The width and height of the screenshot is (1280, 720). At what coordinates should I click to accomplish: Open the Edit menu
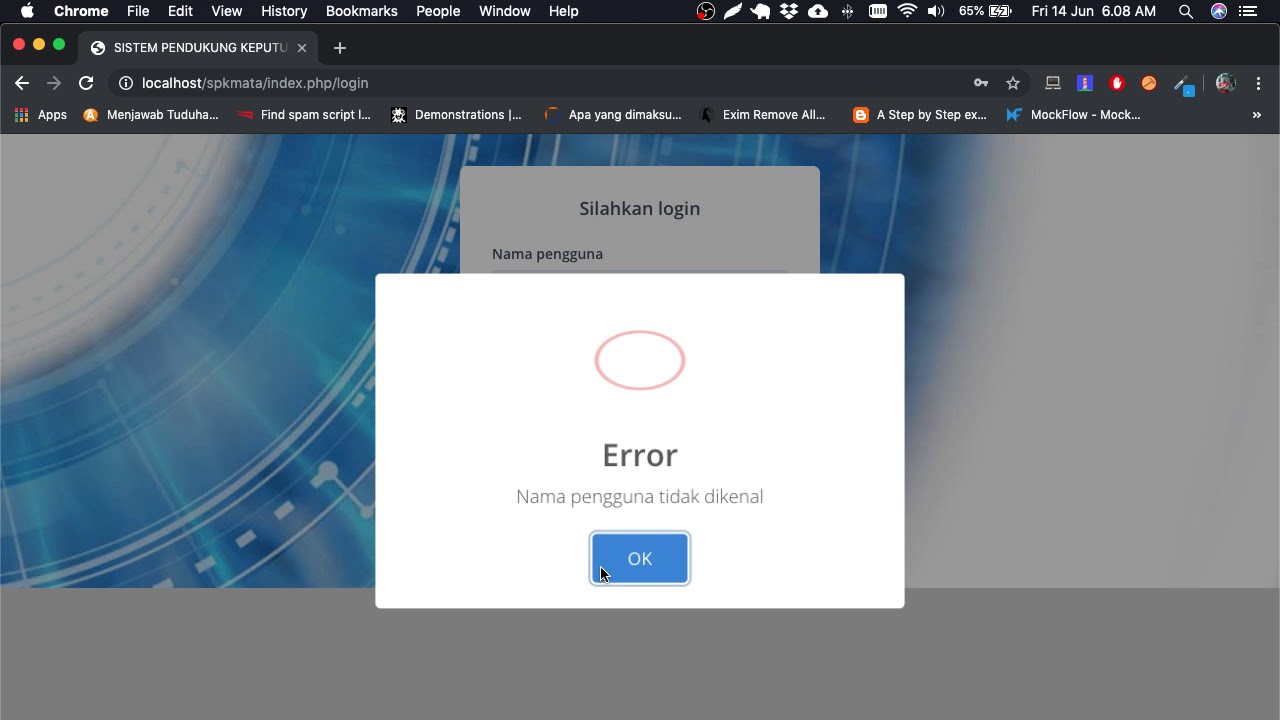pyautogui.click(x=181, y=11)
